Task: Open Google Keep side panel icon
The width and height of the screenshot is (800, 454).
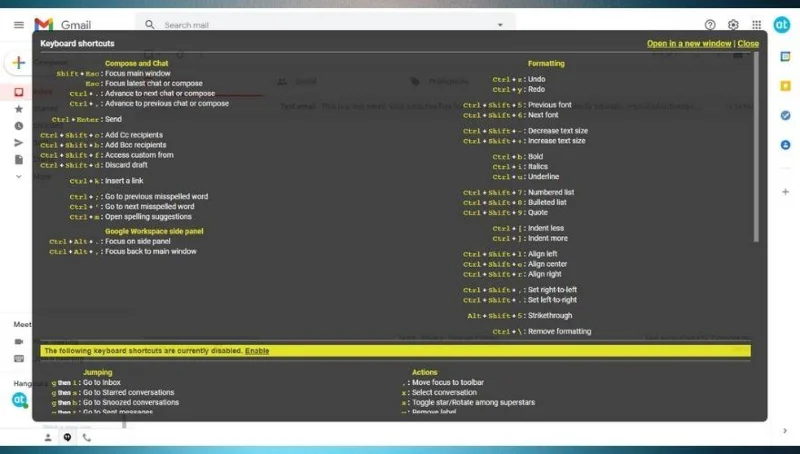Action: (785, 86)
